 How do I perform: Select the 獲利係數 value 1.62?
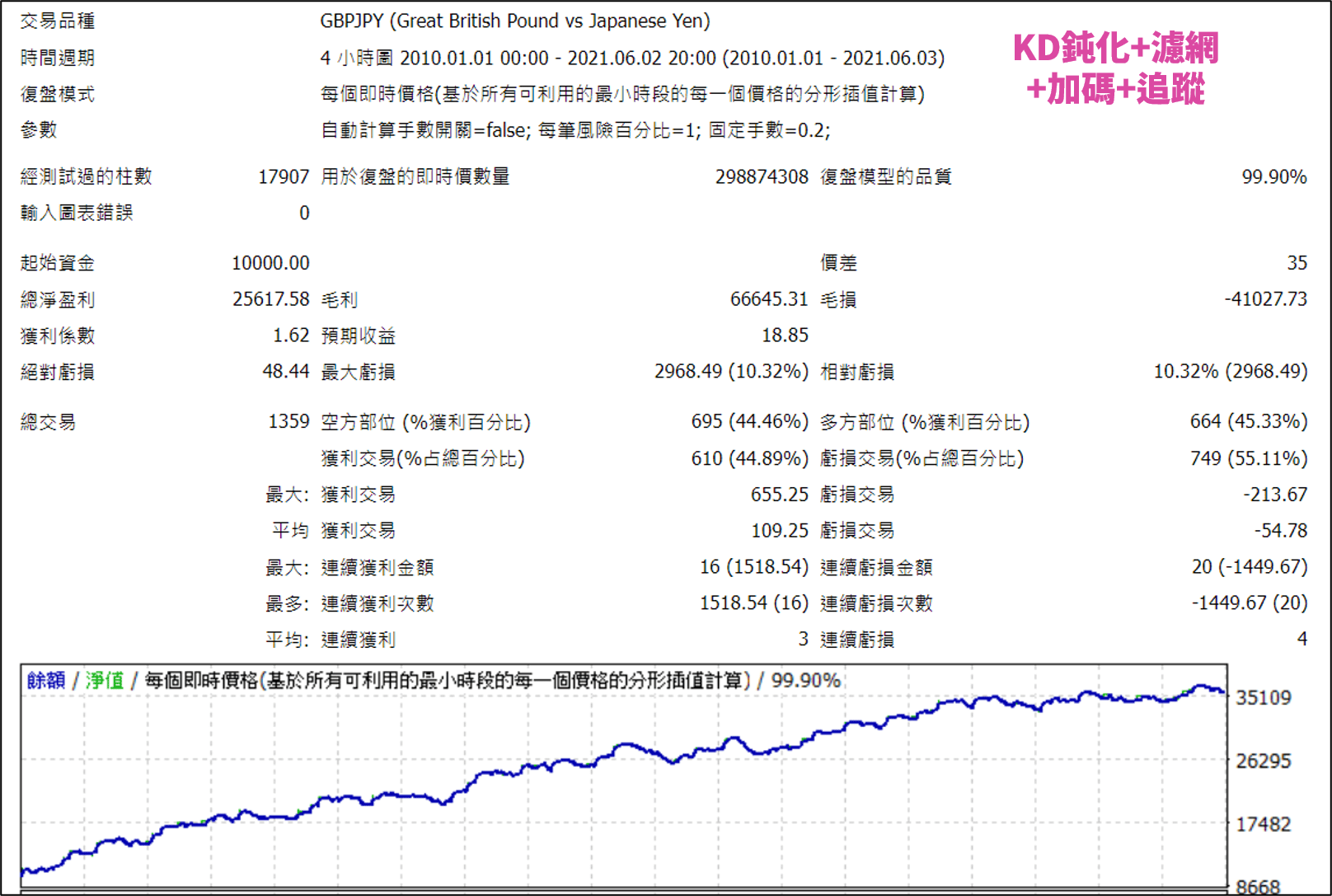(293, 335)
